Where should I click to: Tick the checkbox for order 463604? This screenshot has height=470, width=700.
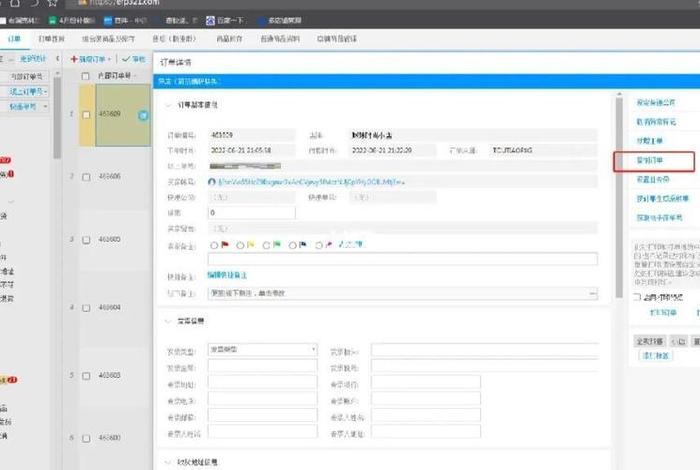click(x=86, y=308)
